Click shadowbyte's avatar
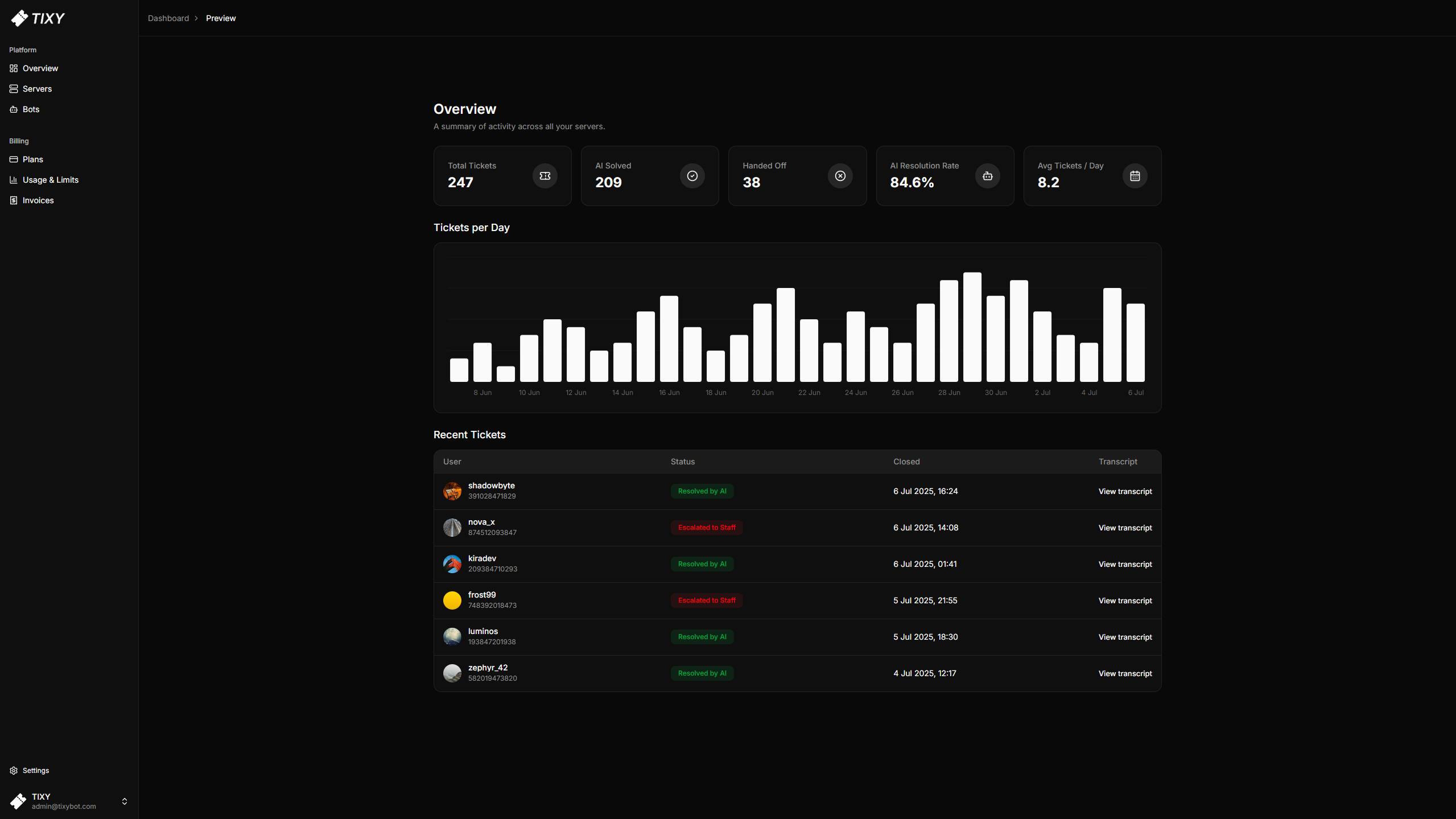 click(x=452, y=491)
